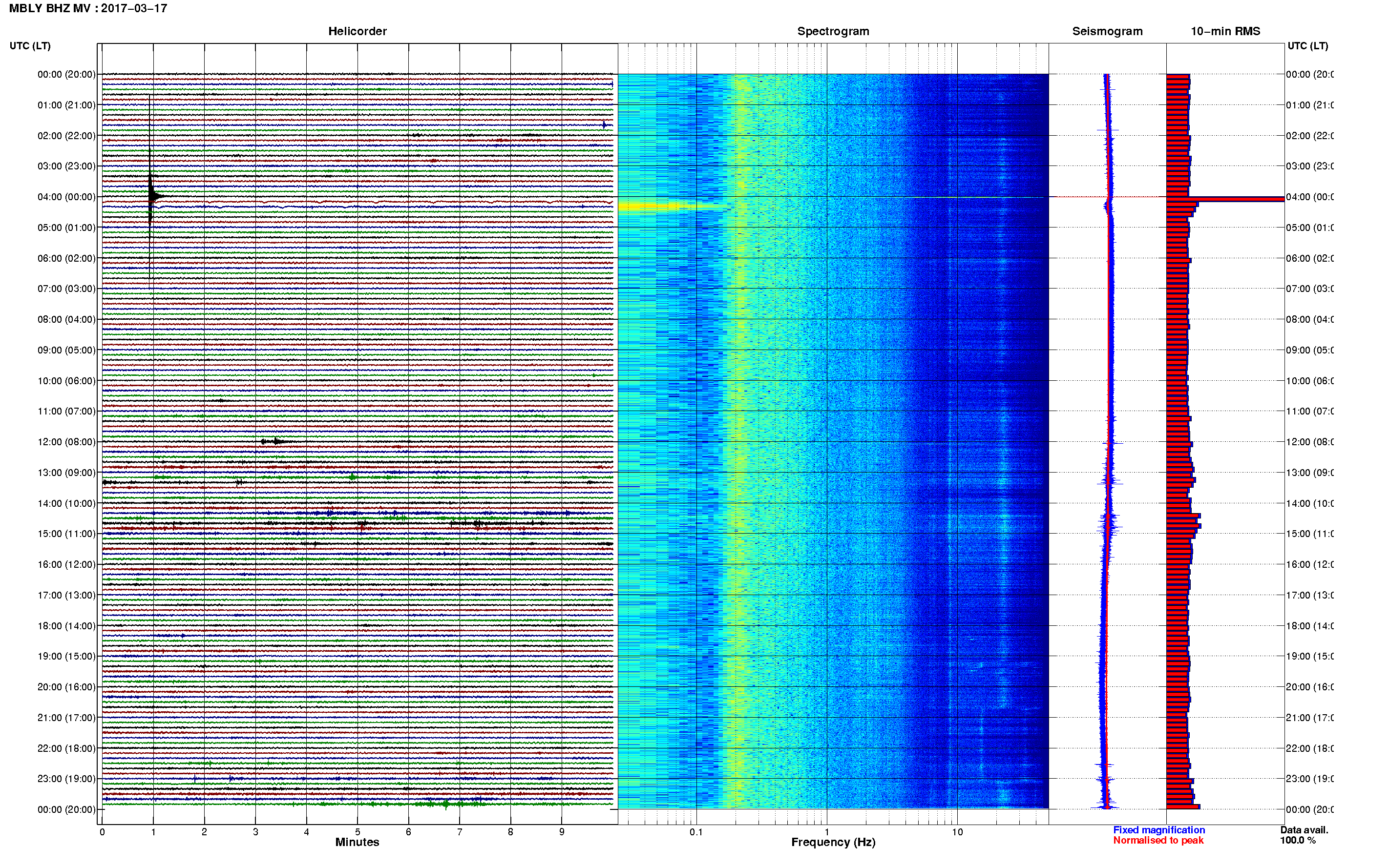Click the left 'UTC (LT)' axis label
1389x868 pixels.
point(30,46)
